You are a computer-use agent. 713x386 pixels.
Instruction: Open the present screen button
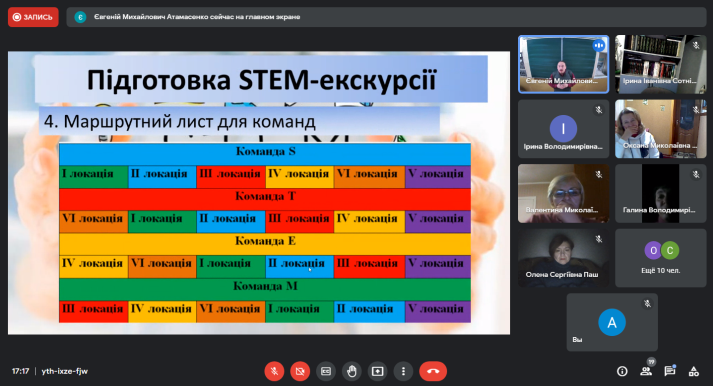377,371
